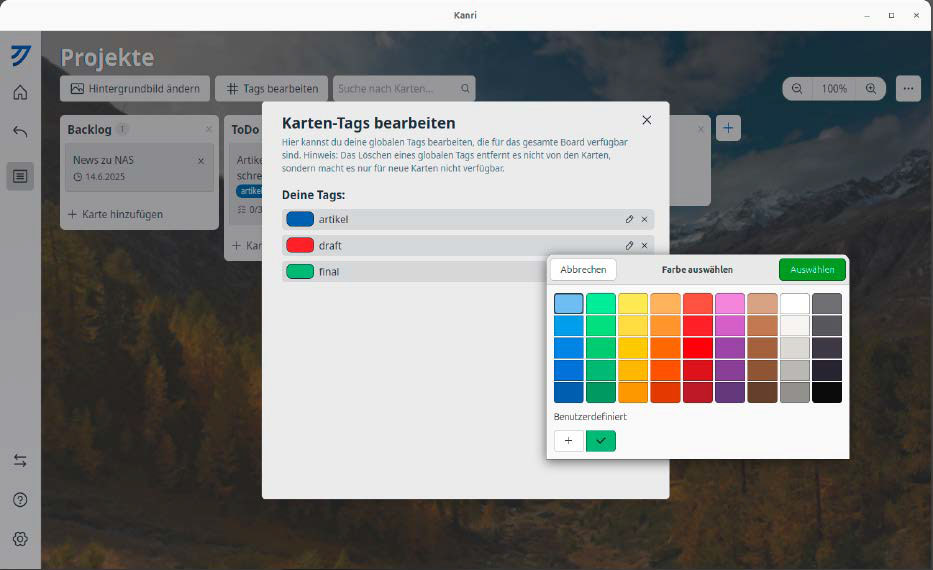Image resolution: width=933 pixels, height=570 pixels.
Task: Click Hintergrundbild ändern button
Action: pos(135,89)
